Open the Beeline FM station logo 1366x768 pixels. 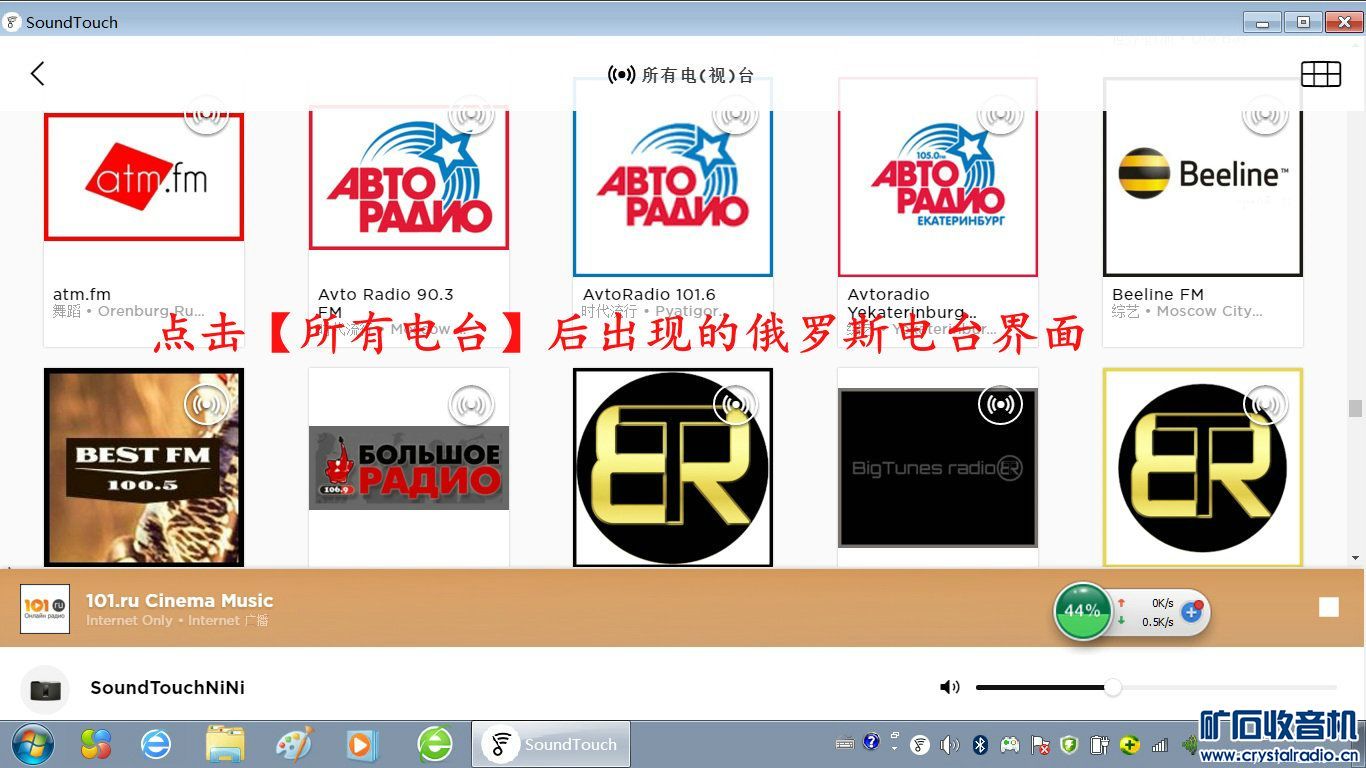(x=1203, y=177)
